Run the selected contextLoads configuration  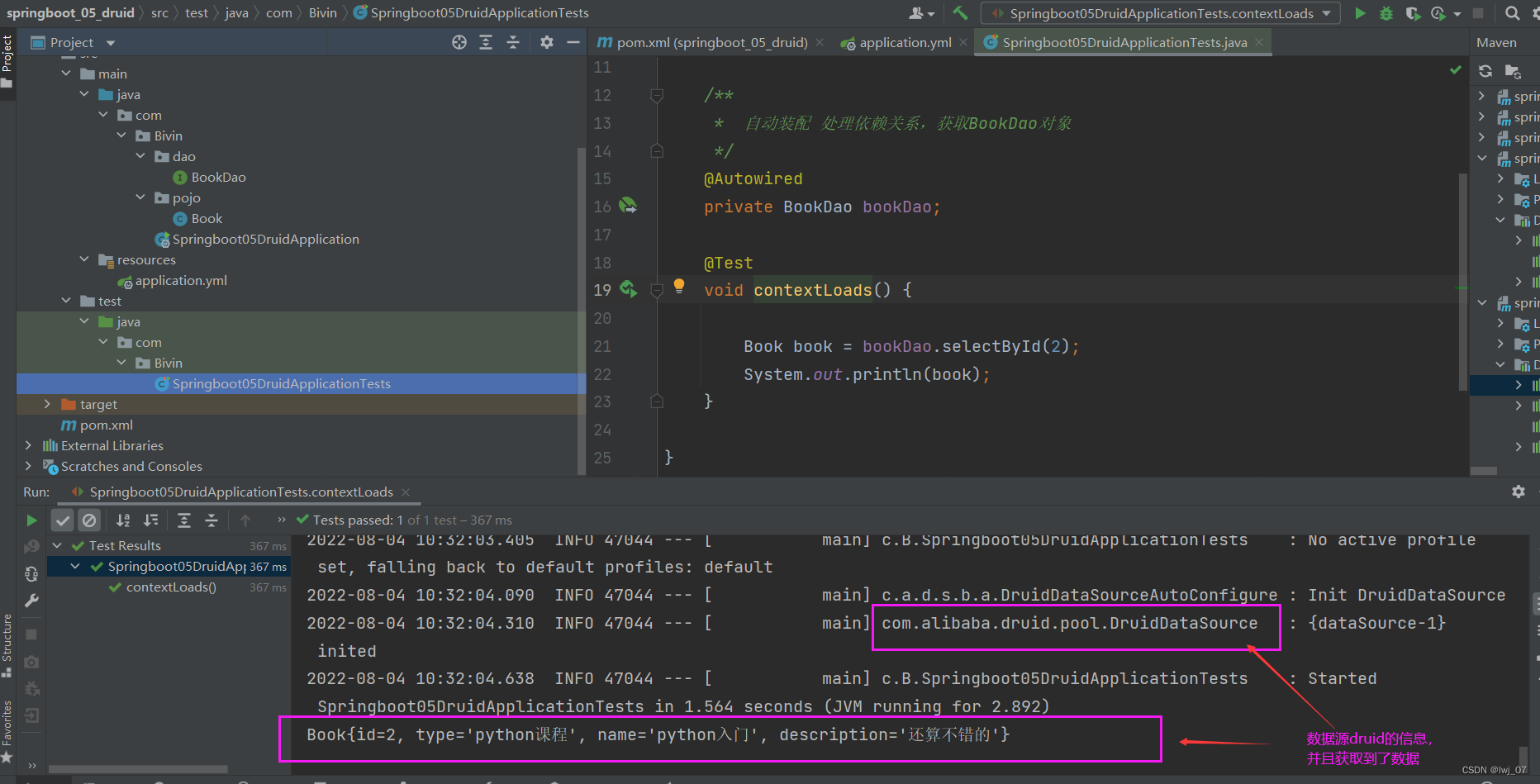(x=1359, y=13)
